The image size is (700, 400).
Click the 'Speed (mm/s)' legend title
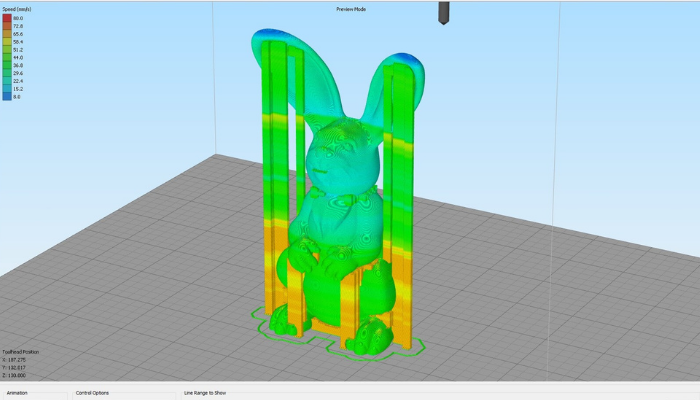coord(17,9)
